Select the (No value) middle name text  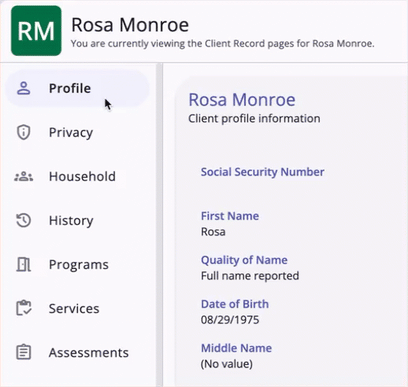point(227,364)
